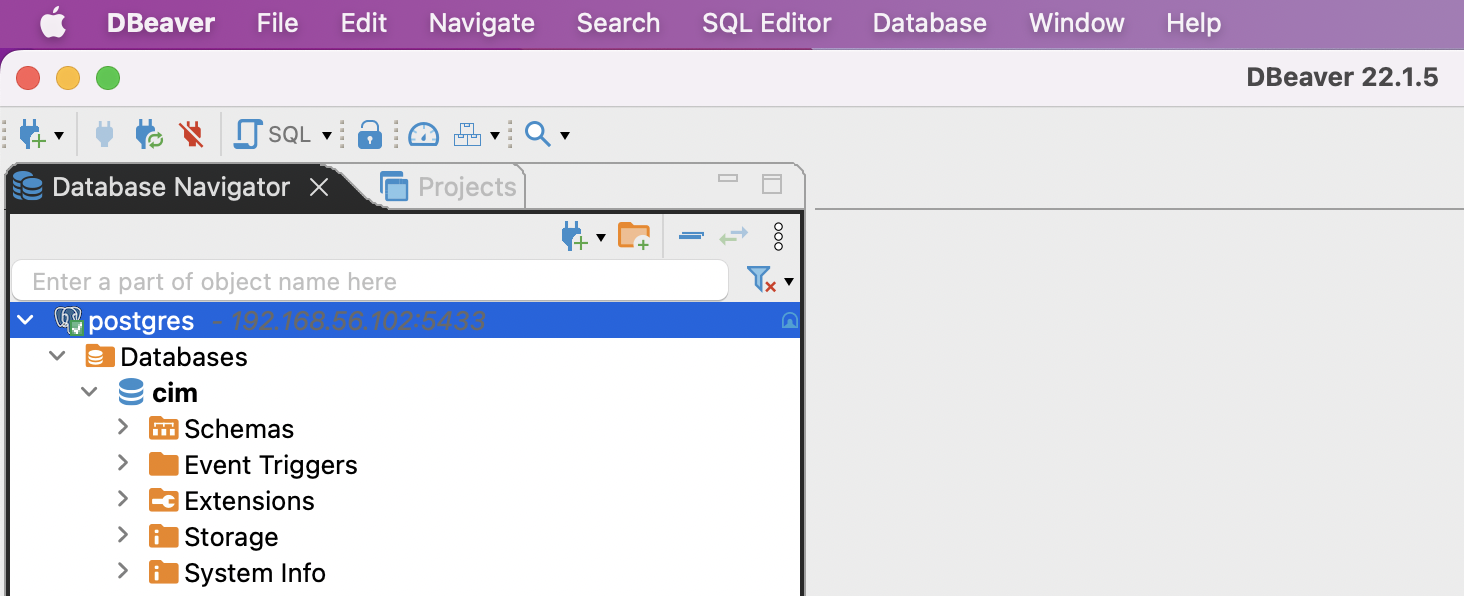Collapse the Databases folder
Image resolution: width=1464 pixels, height=596 pixels.
58,357
